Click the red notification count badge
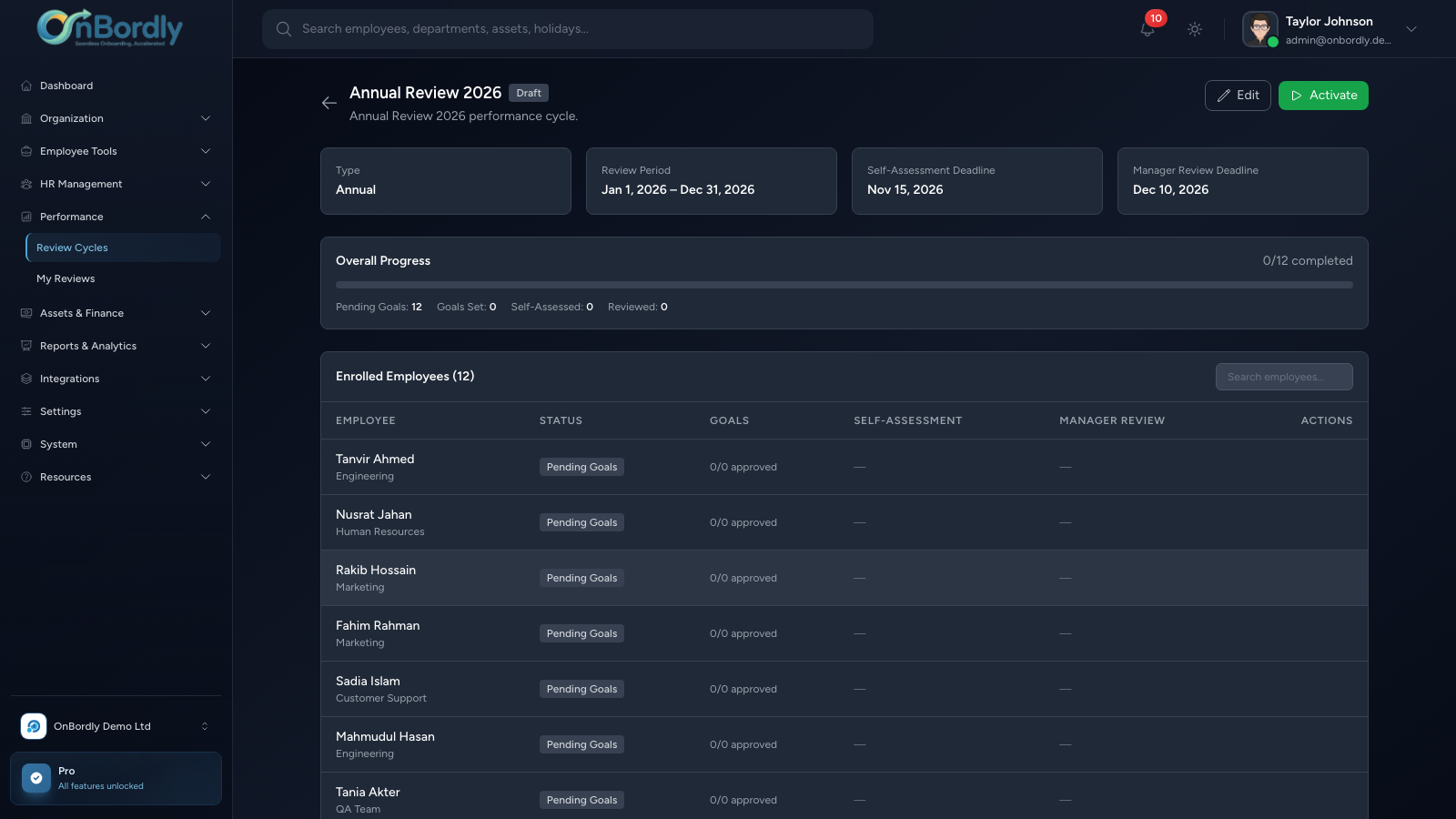This screenshot has width=1456, height=819. click(1156, 18)
